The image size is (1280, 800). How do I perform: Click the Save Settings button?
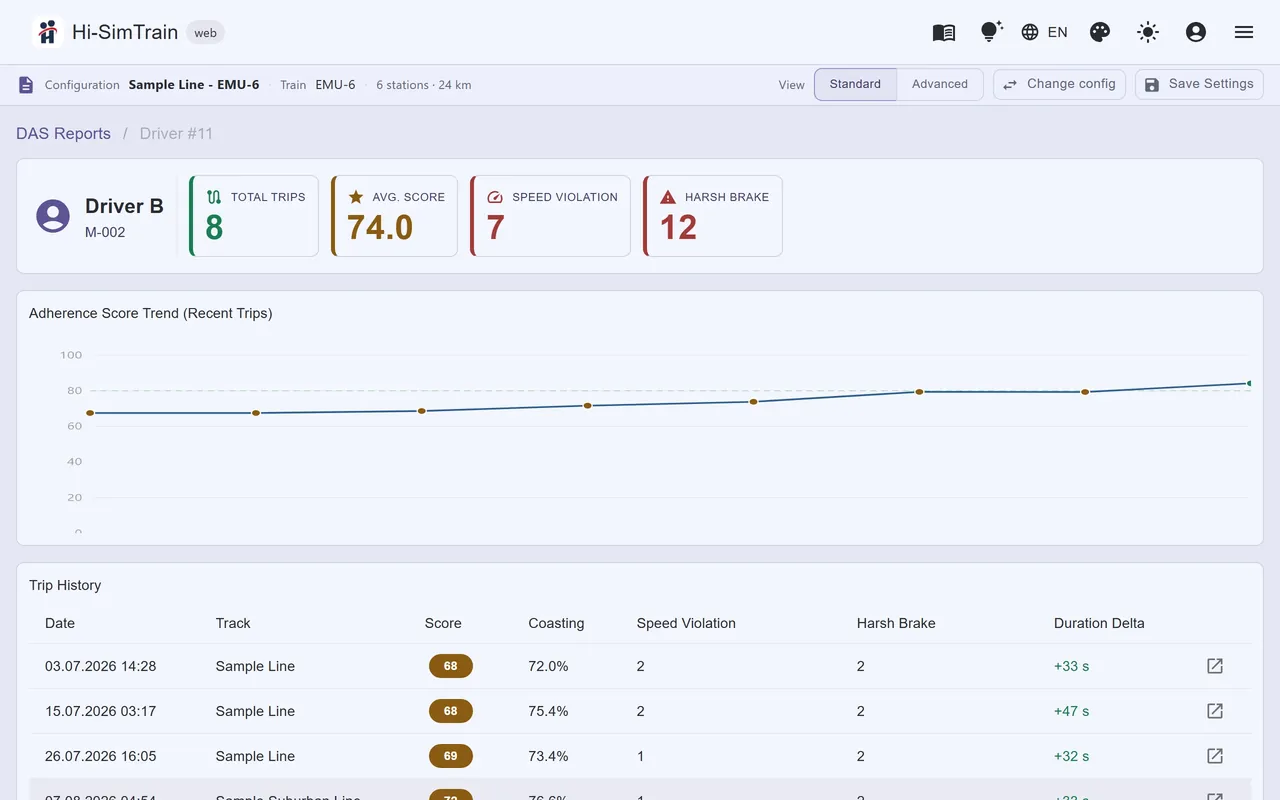pos(1199,84)
